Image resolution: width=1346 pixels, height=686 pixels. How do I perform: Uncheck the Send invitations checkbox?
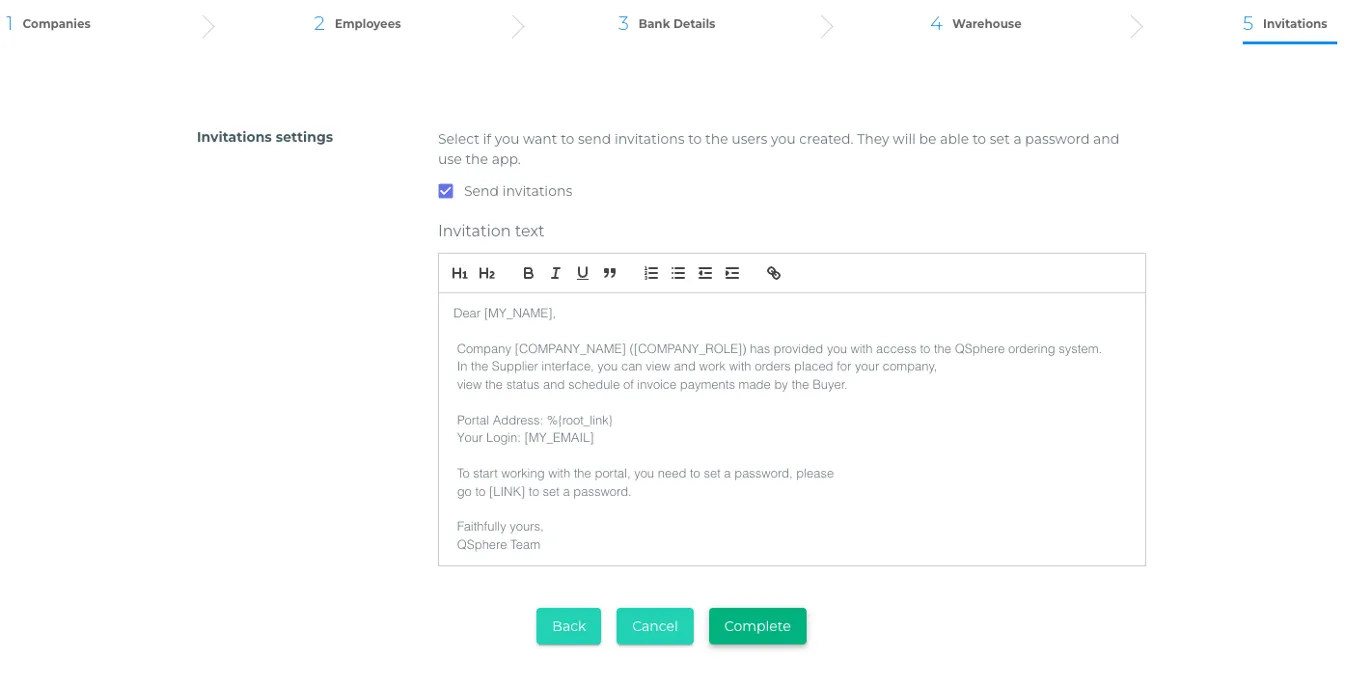tap(446, 191)
